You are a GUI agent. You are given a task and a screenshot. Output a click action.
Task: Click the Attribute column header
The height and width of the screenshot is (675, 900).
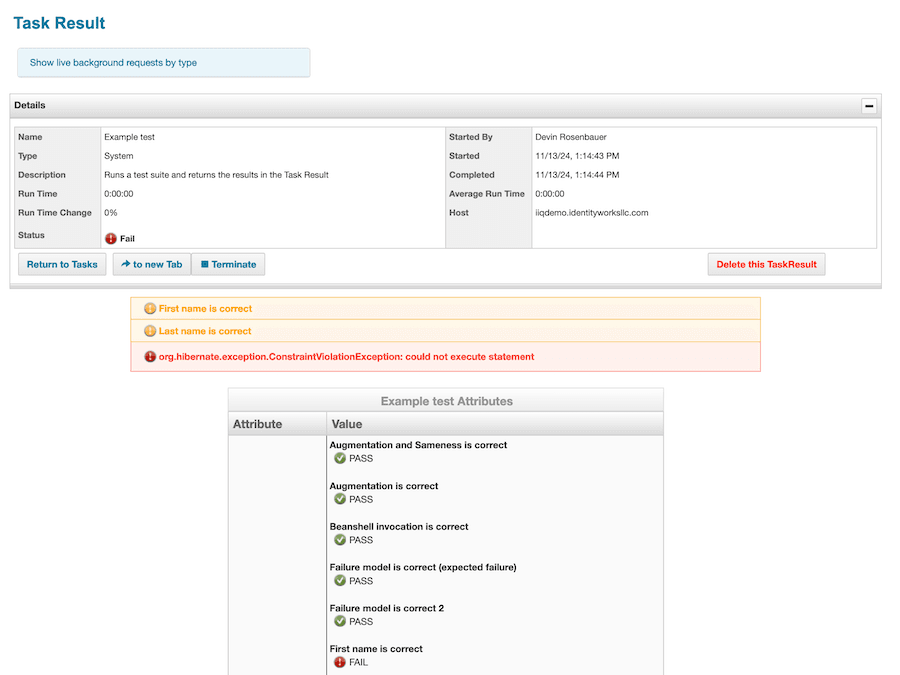tap(278, 424)
